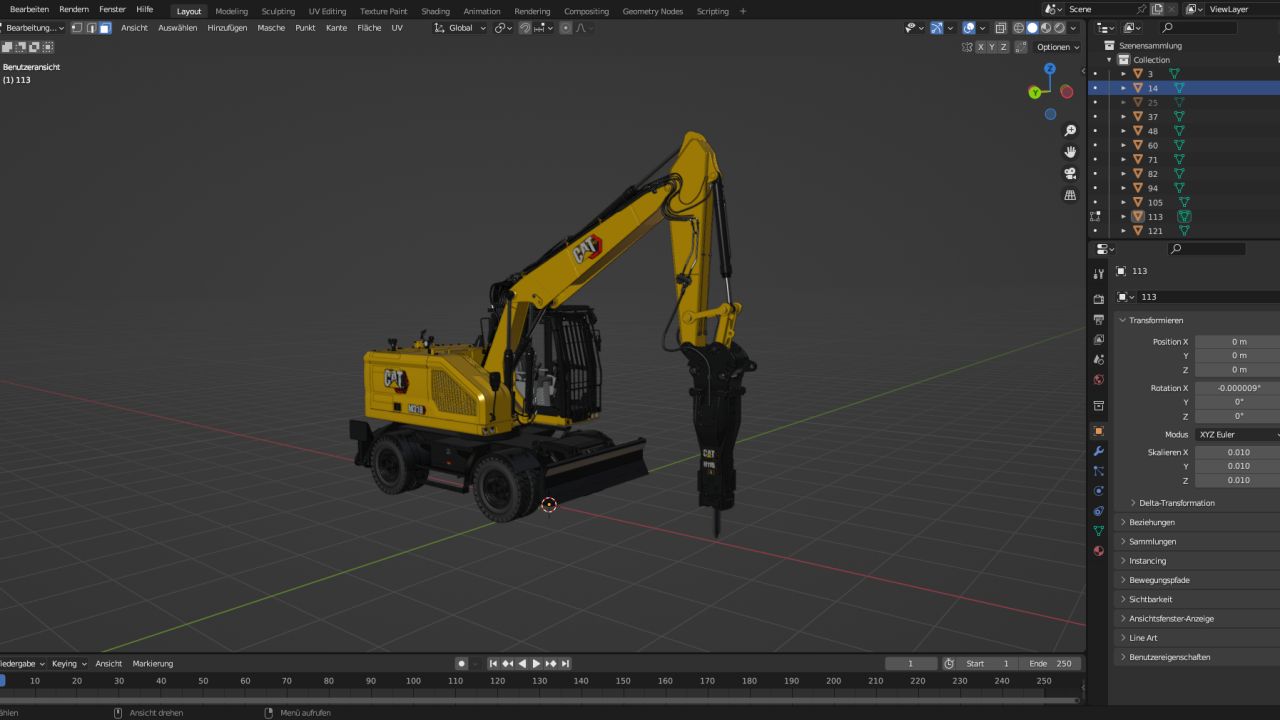The width and height of the screenshot is (1280, 720).
Task: Select wireframe shading mode
Action: pos(1019,28)
